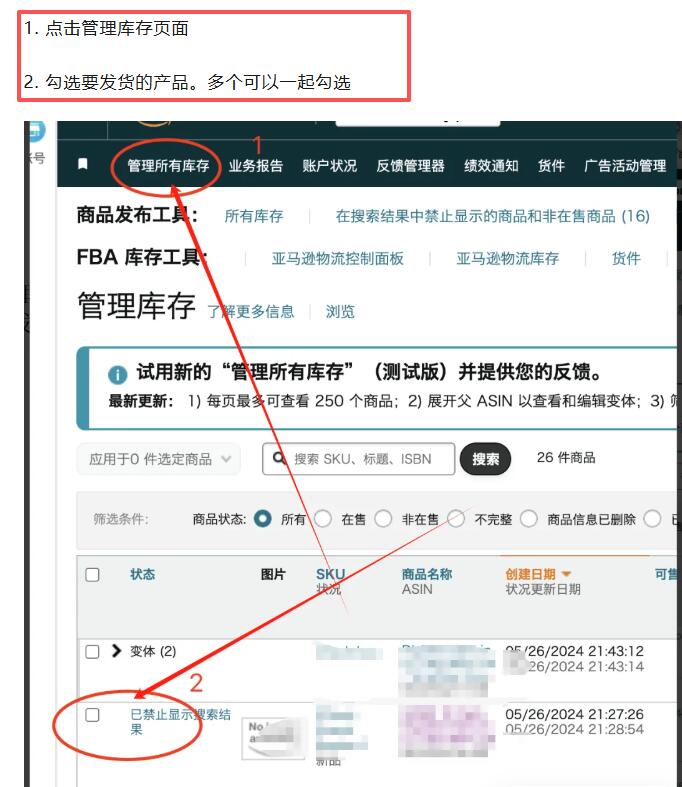Tick the select-all checkbox in table header
This screenshot has width=682, height=787.
(92, 575)
